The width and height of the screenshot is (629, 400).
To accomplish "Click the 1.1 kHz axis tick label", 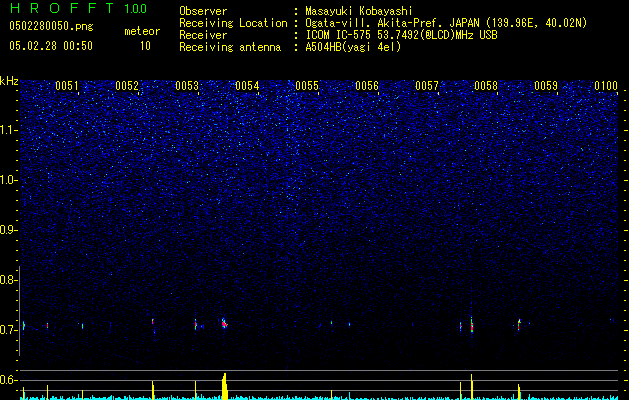I will click(9, 130).
